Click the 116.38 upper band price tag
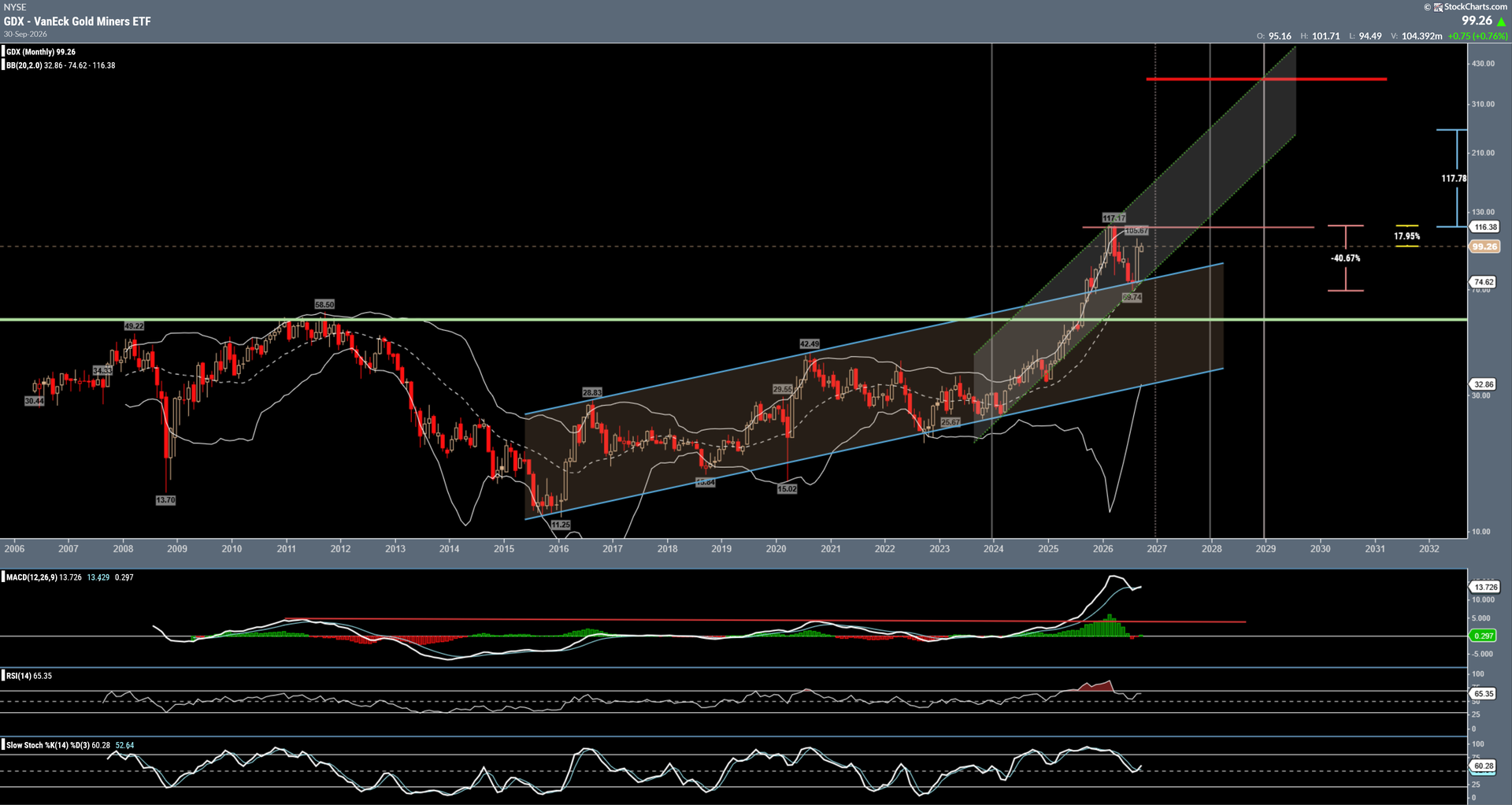Viewport: 1512px width, 805px height. point(1485,227)
